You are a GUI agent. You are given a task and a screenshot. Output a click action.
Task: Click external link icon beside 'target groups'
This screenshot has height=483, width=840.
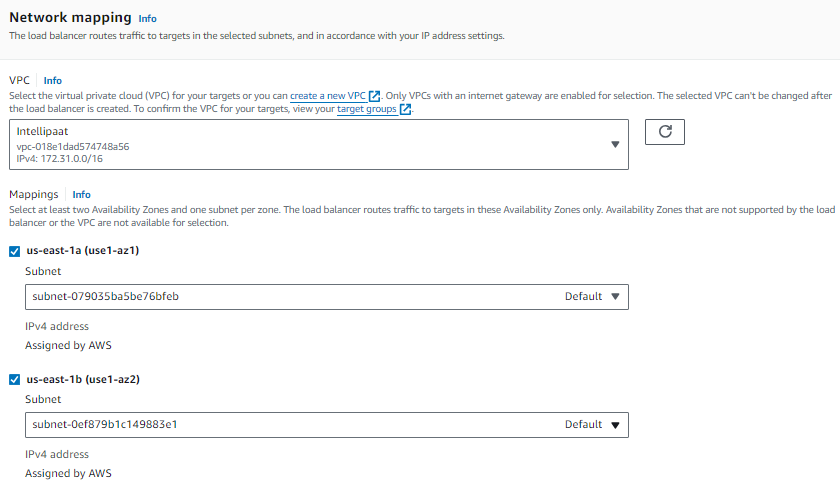(x=405, y=110)
